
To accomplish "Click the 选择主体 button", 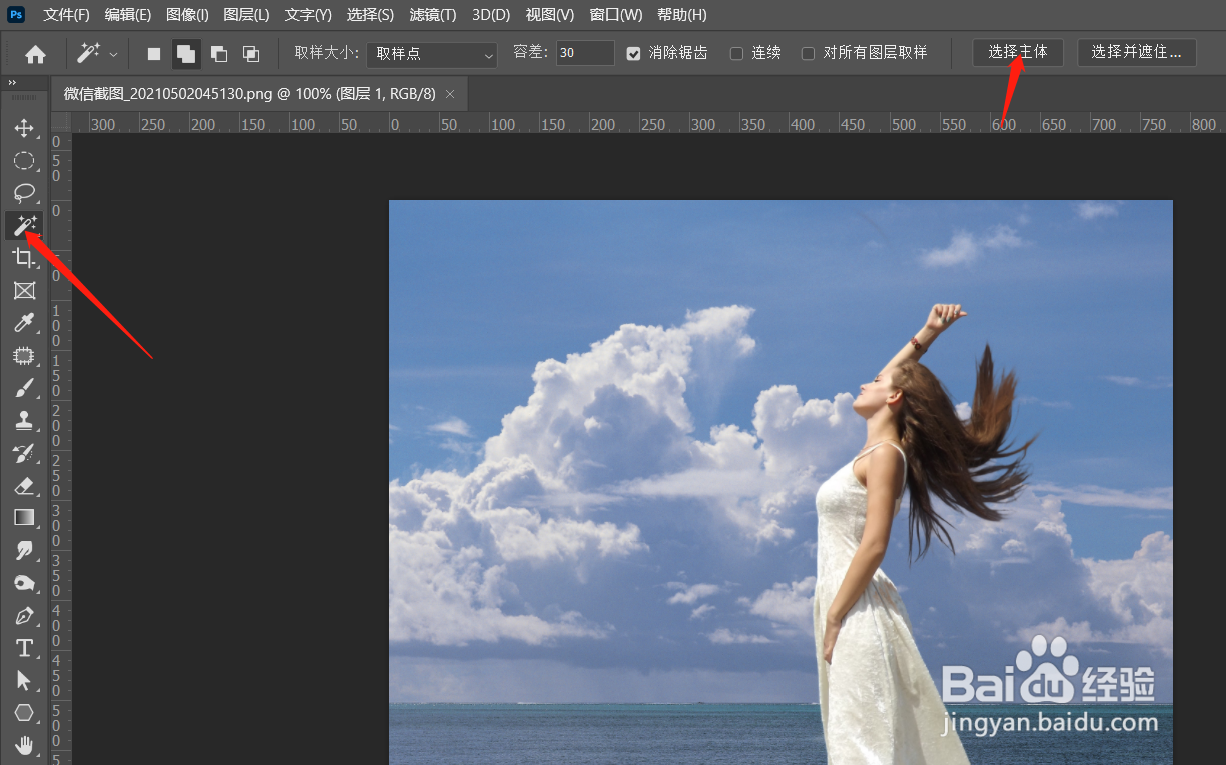I will [x=1018, y=52].
